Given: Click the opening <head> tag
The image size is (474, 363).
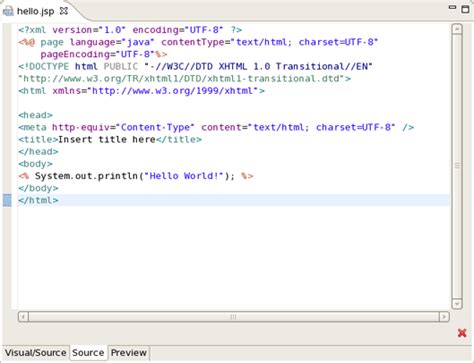Looking at the screenshot, I should click(x=36, y=115).
